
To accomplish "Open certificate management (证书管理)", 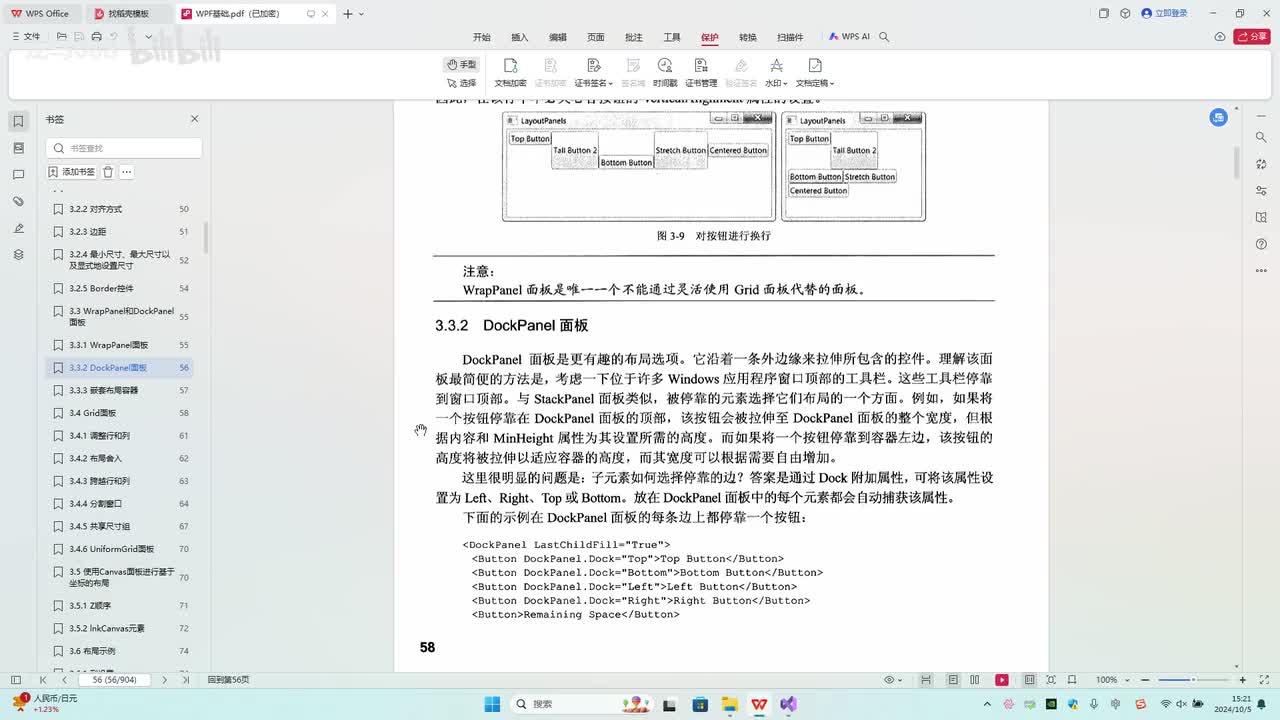I will [x=701, y=73].
